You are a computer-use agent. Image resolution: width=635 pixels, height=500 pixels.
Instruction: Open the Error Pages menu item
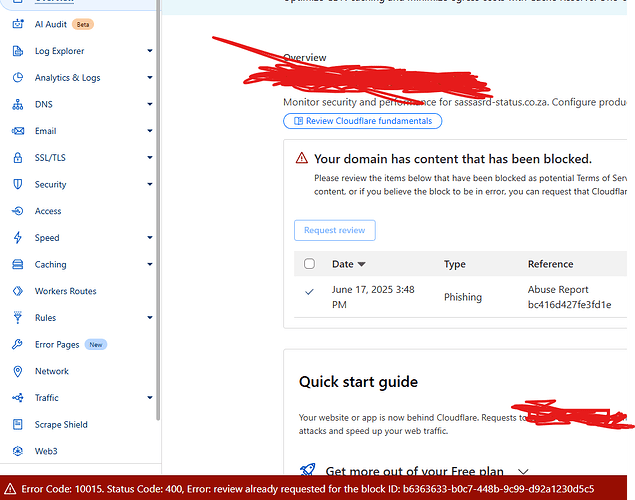pyautogui.click(x=57, y=345)
